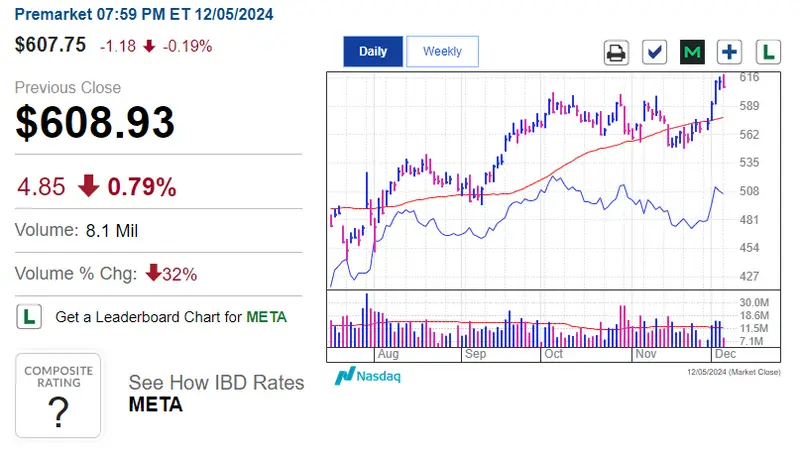Click the Sep label on time axis
Viewport: 800px width, 457px height.
pyautogui.click(x=476, y=354)
